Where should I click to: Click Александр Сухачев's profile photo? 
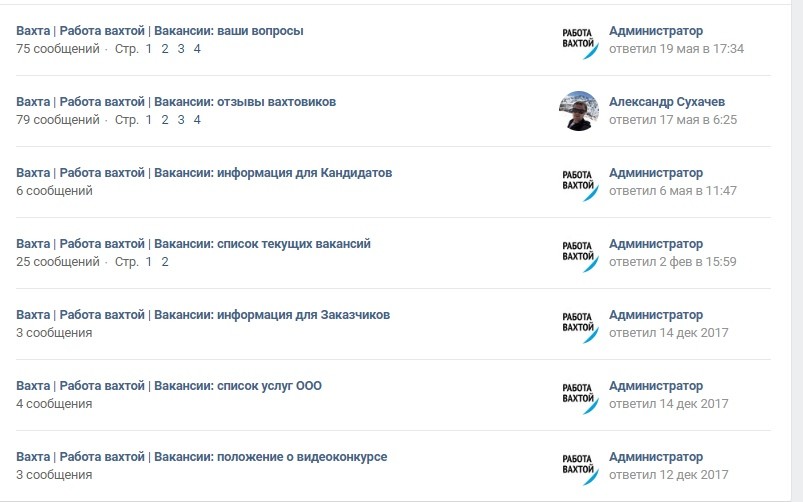click(579, 111)
